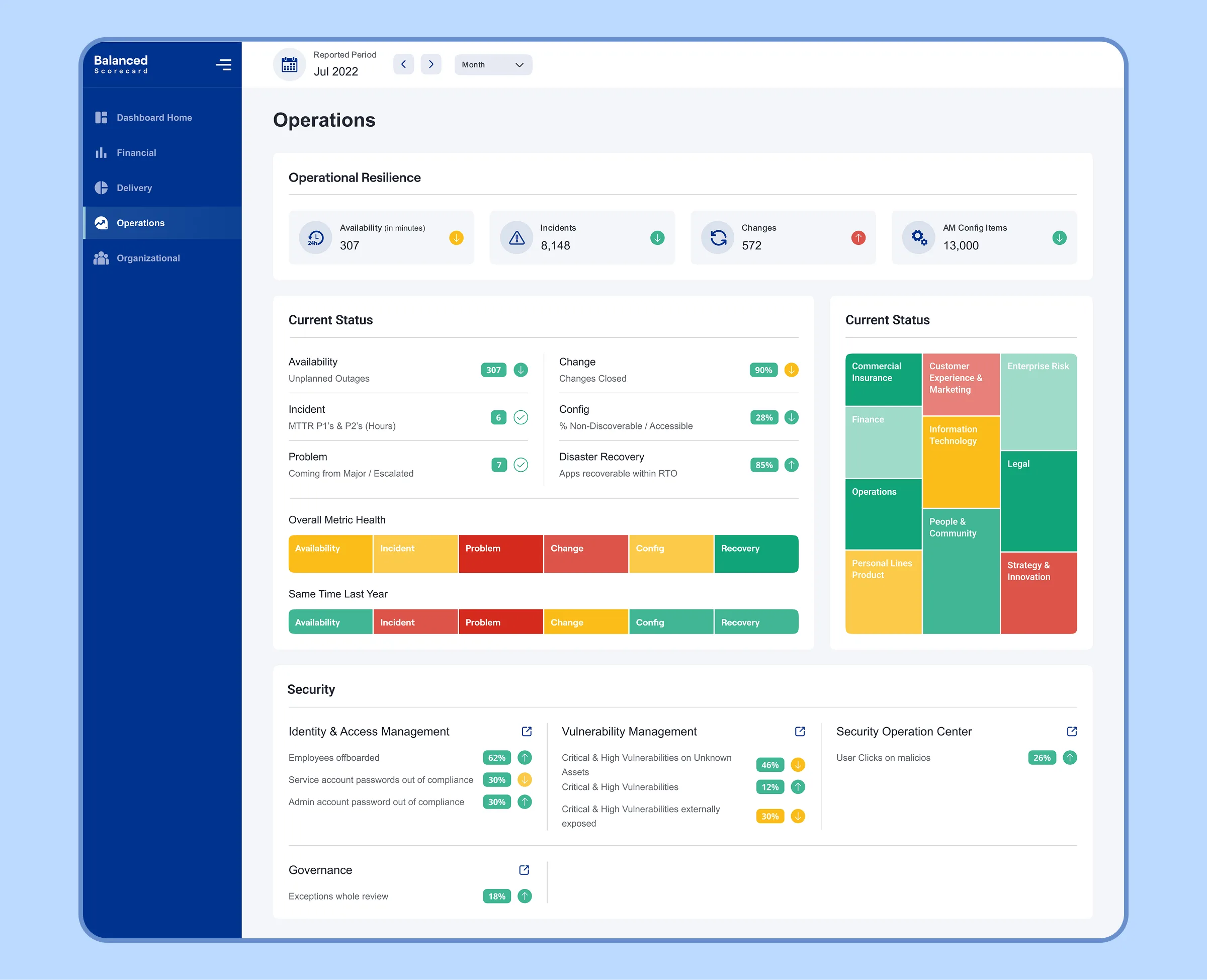The width and height of the screenshot is (1207, 980).
Task: Click the 90% Changes Closed badge
Action: 763,370
